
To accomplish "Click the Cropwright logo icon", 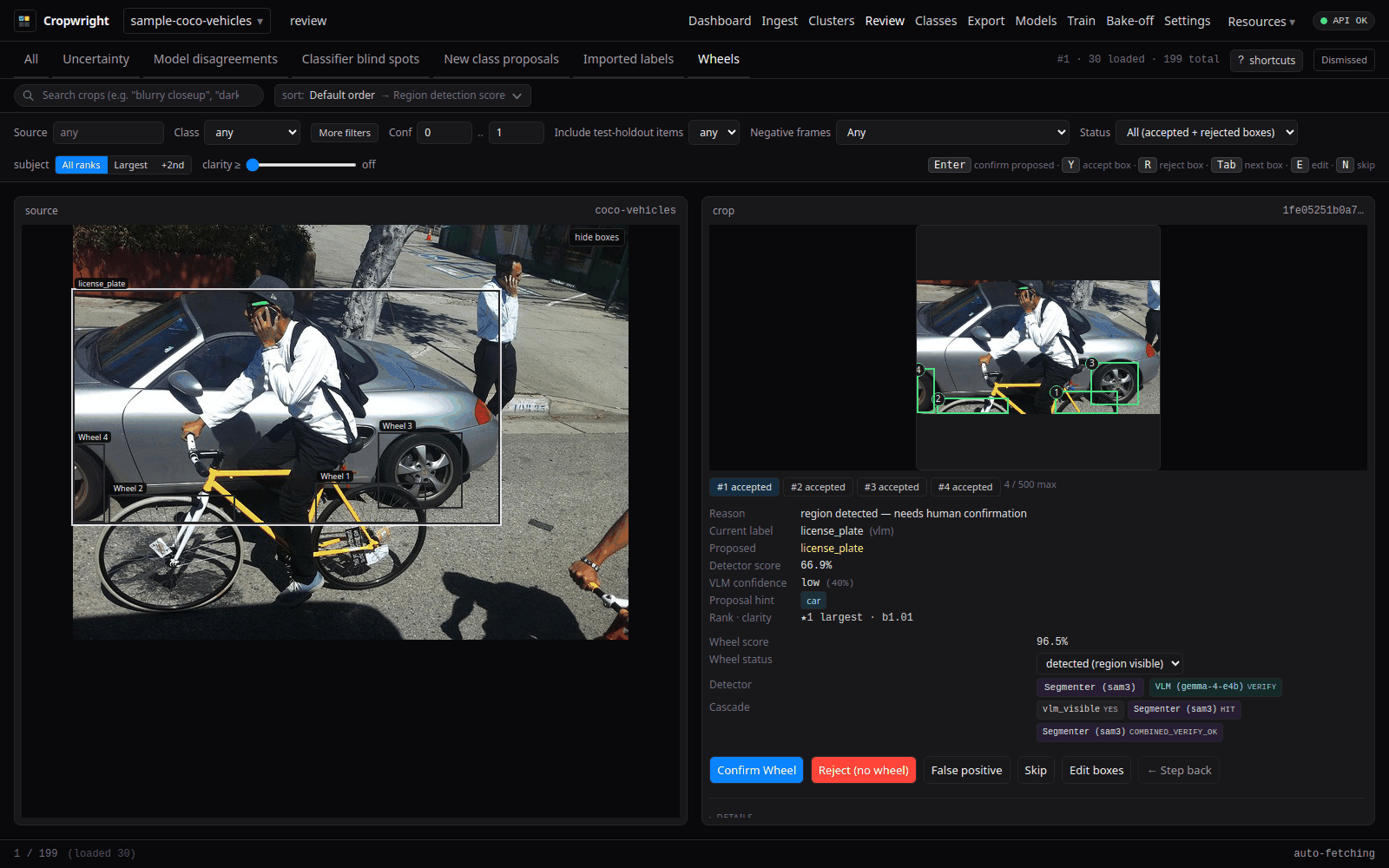I will pos(24,21).
